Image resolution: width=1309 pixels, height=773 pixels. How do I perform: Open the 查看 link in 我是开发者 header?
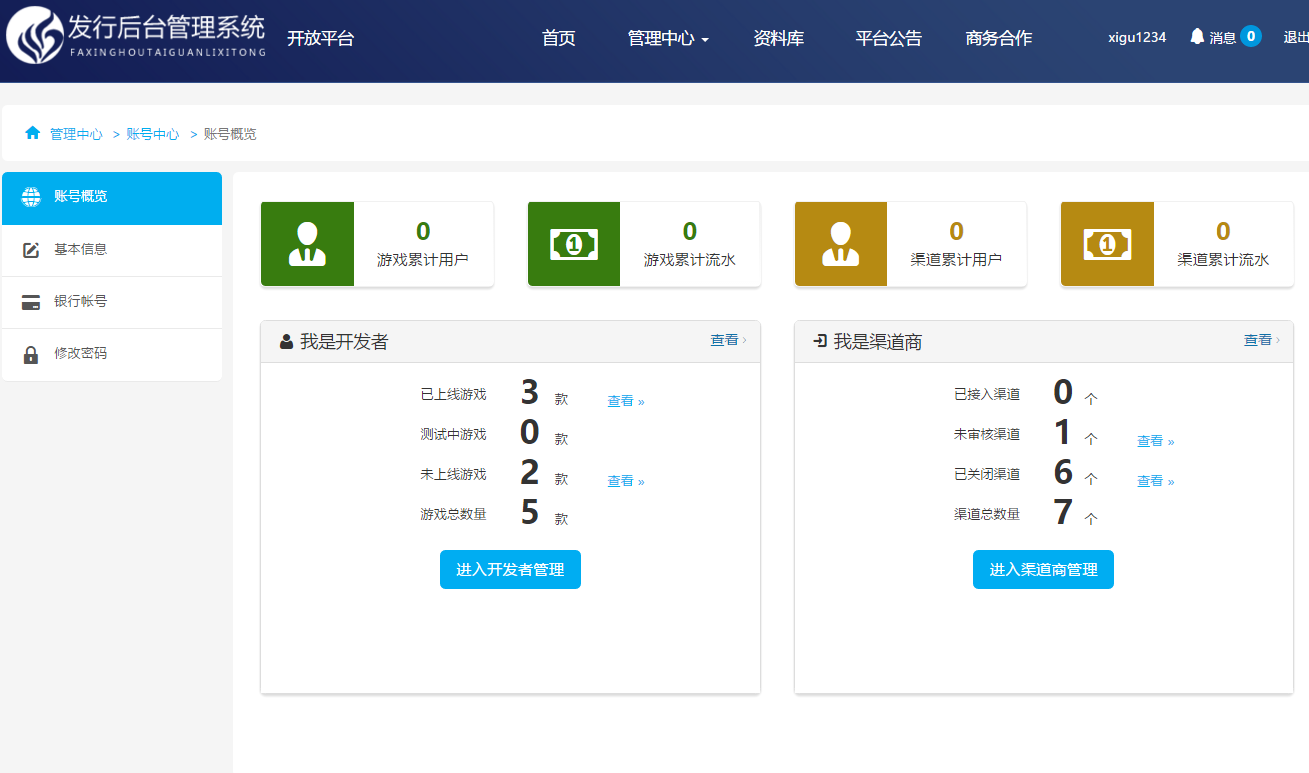click(727, 340)
